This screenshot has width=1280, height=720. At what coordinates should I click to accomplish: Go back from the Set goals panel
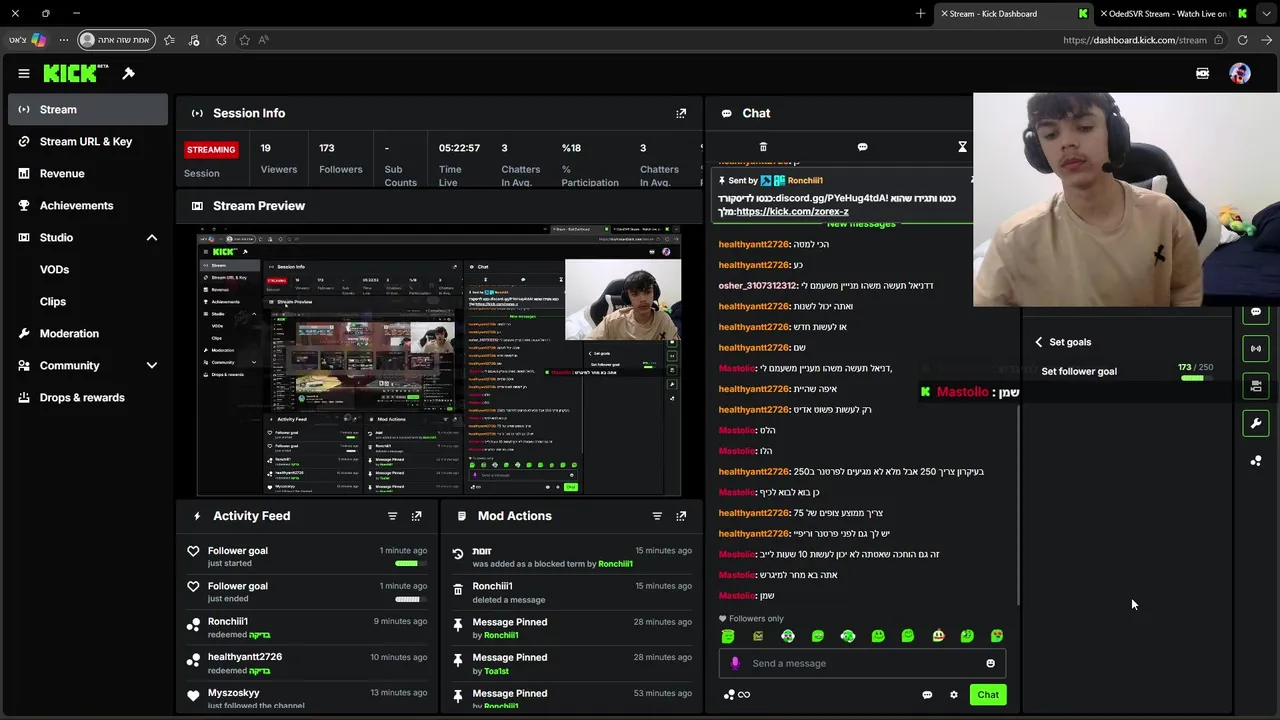1038,342
